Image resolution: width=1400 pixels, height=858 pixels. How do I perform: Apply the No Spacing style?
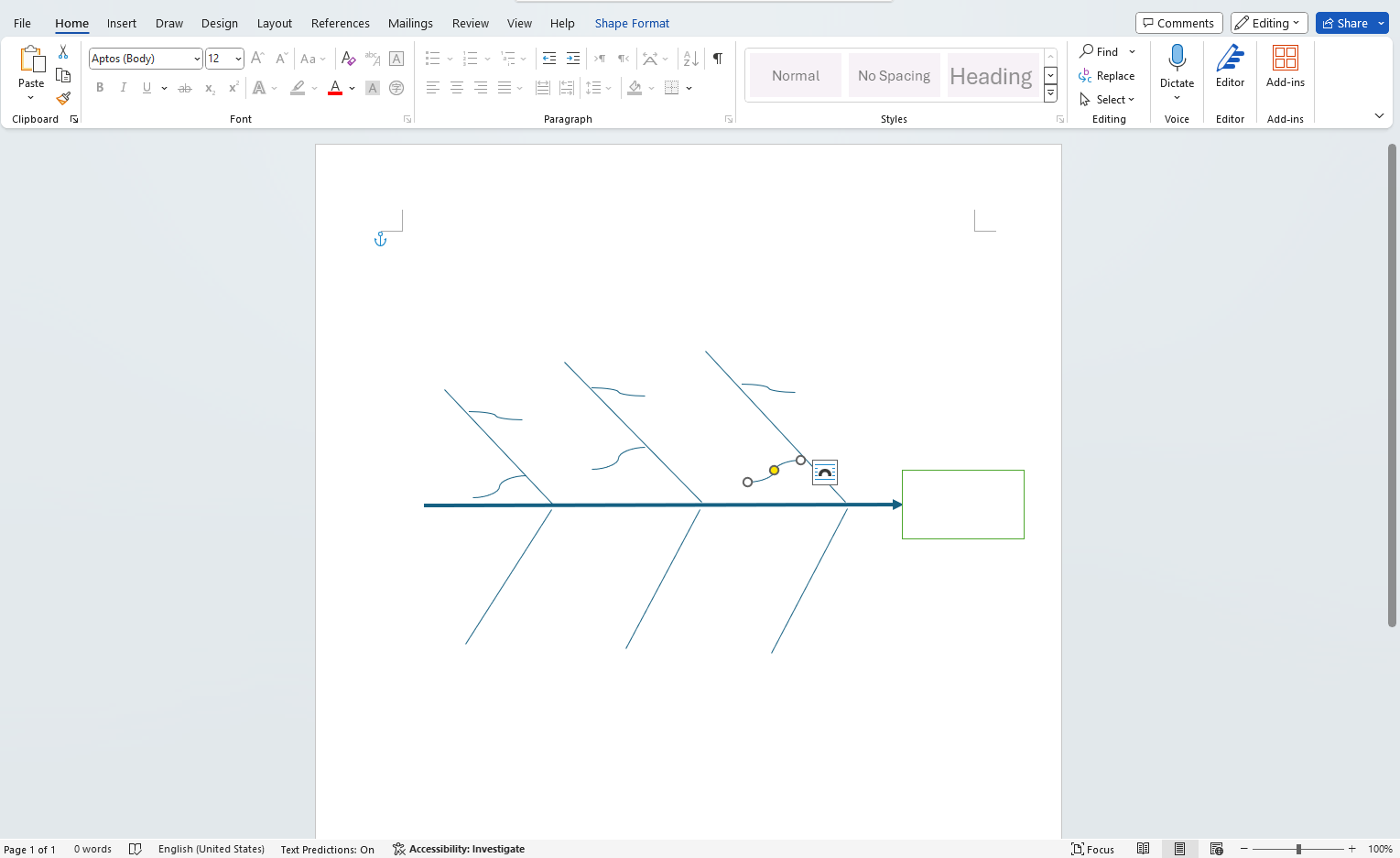click(x=894, y=75)
